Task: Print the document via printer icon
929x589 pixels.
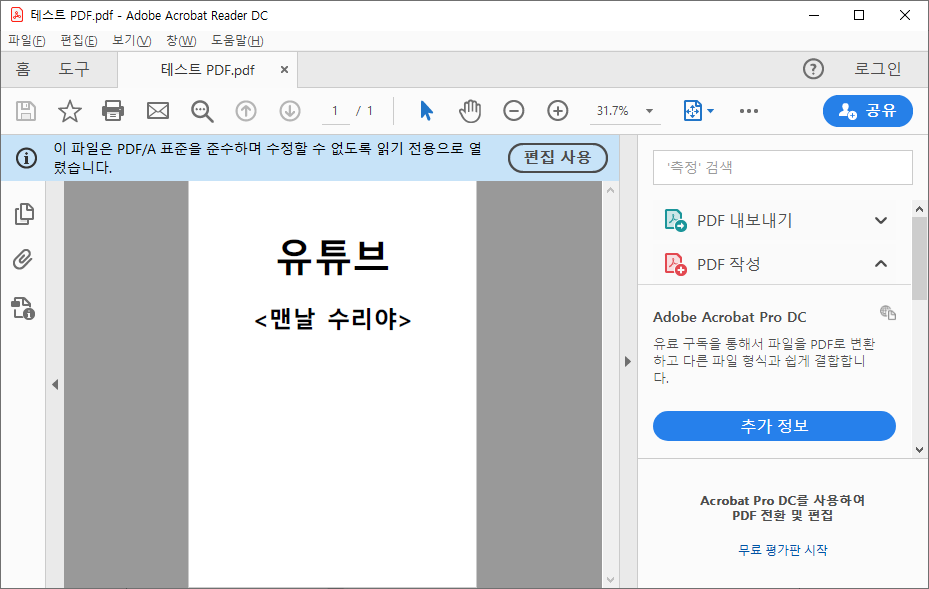Action: pyautogui.click(x=113, y=111)
